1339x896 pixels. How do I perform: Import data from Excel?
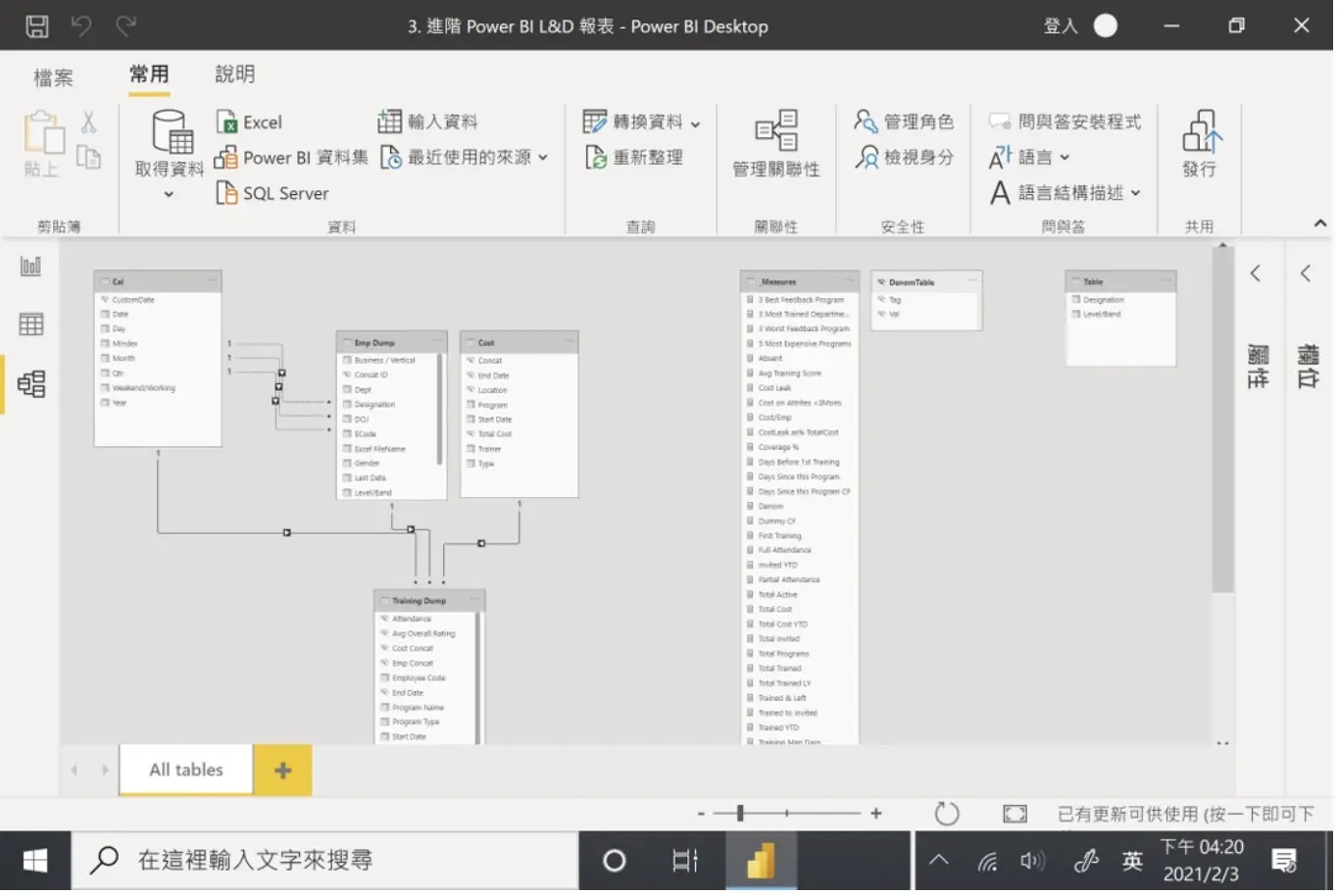249,123
